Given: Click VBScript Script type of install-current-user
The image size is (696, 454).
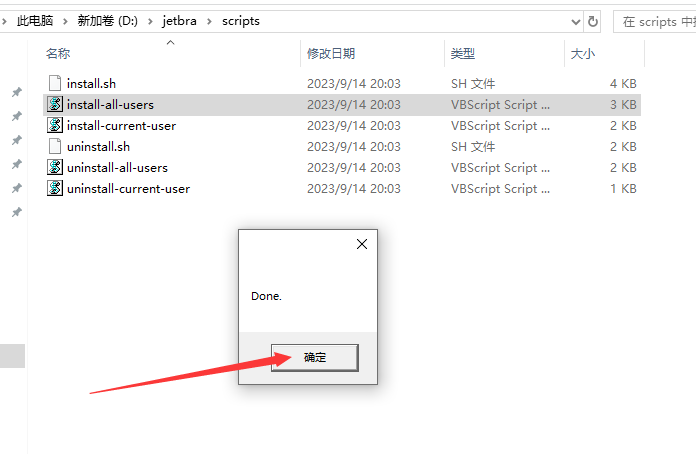Looking at the screenshot, I should click(x=500, y=126).
